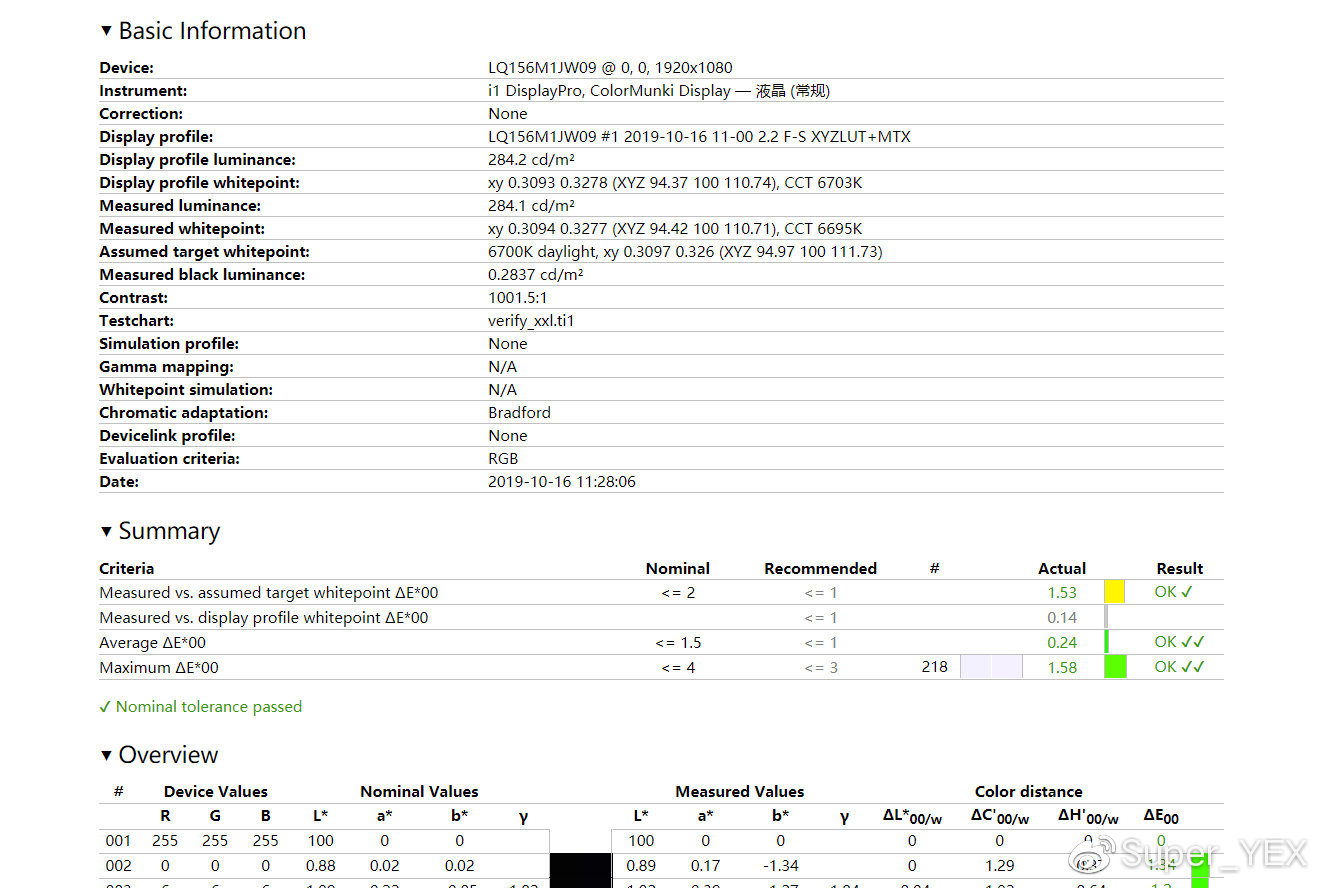
Task: Collapse the Overview section
Action: tap(106, 755)
